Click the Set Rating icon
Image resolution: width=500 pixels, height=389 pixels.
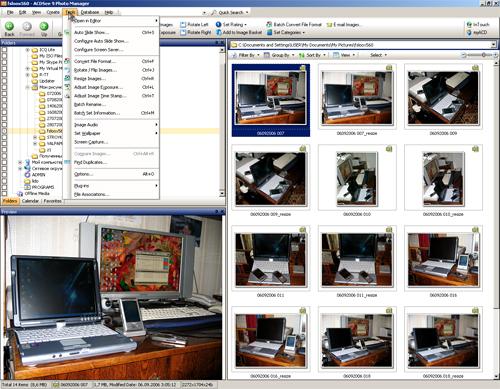[x=218, y=24]
